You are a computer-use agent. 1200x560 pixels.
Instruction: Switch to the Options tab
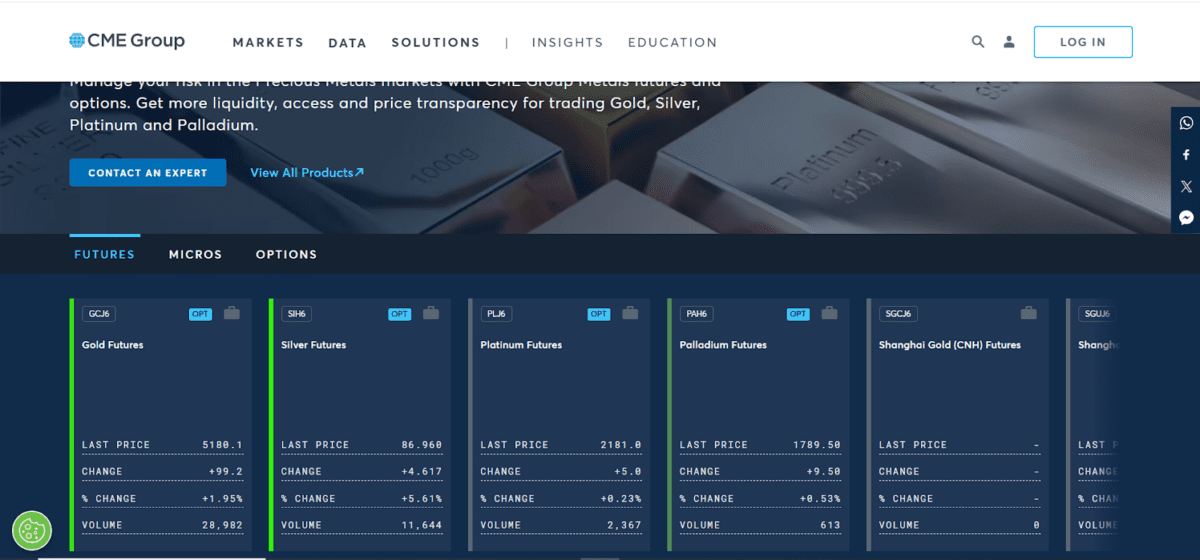[x=286, y=255]
